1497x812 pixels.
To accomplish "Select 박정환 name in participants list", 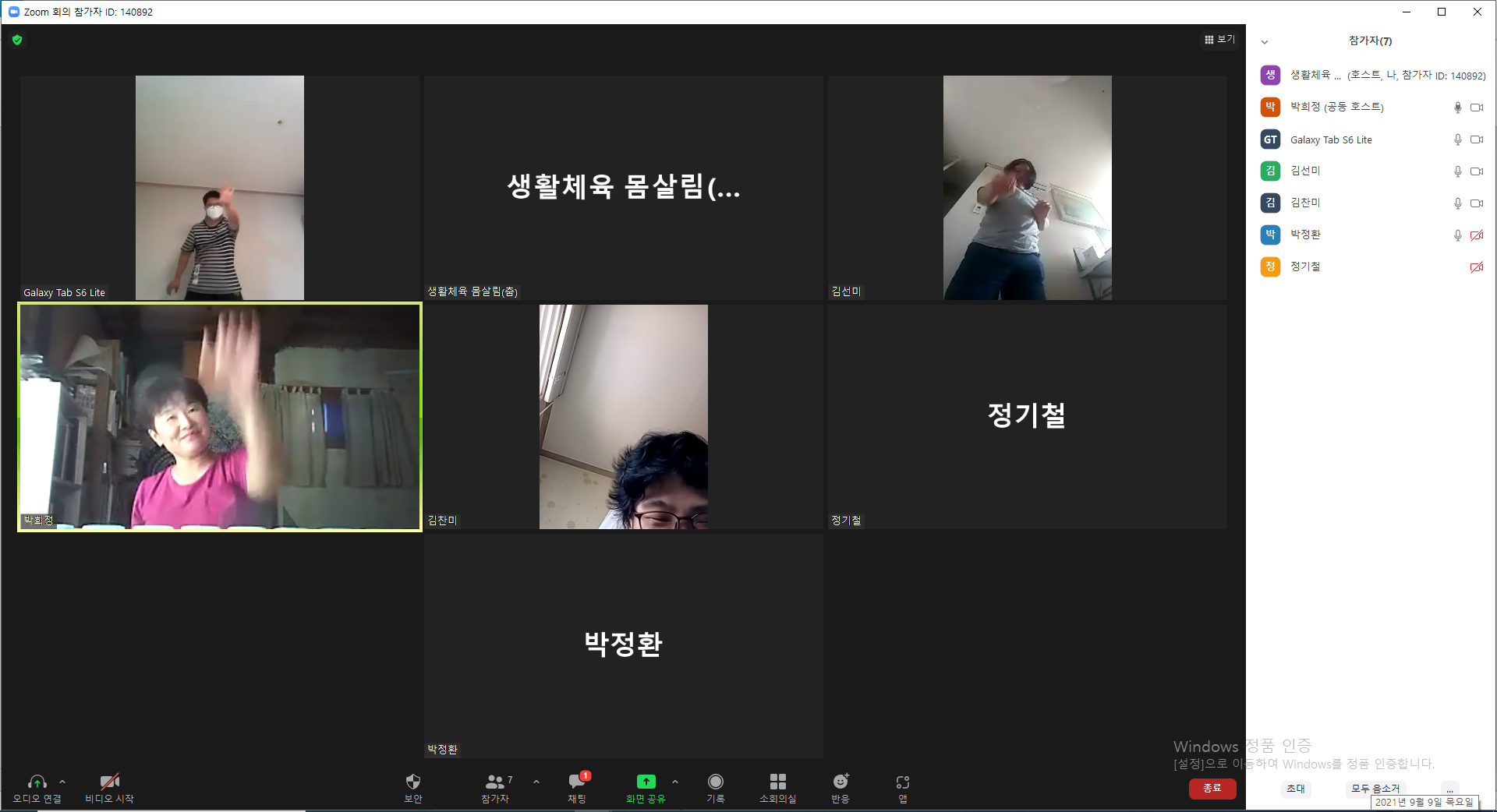I will [x=1305, y=235].
